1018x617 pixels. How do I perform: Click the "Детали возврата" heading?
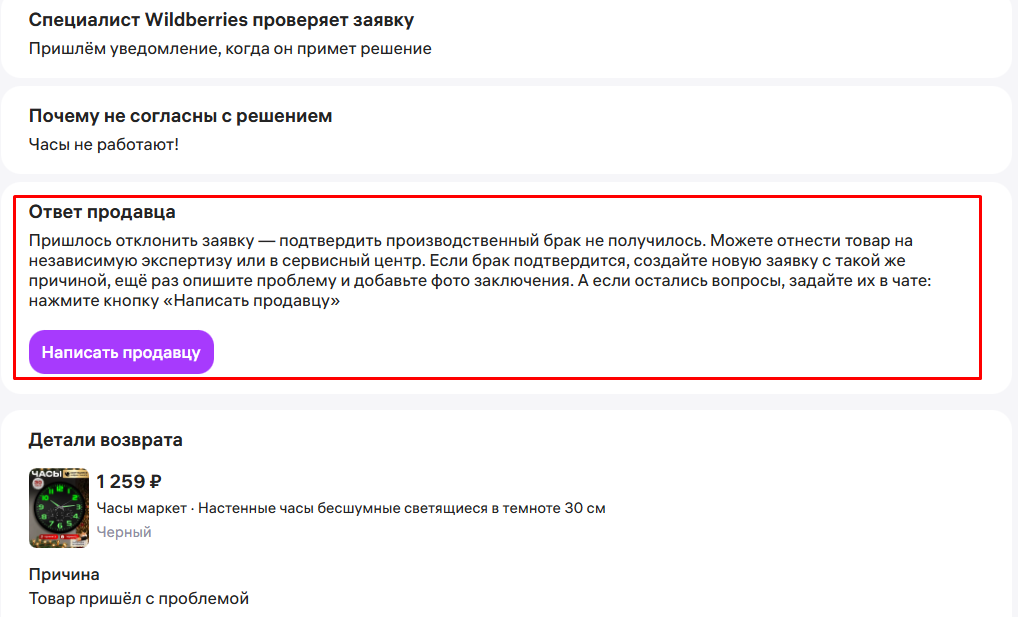pyautogui.click(x=105, y=440)
